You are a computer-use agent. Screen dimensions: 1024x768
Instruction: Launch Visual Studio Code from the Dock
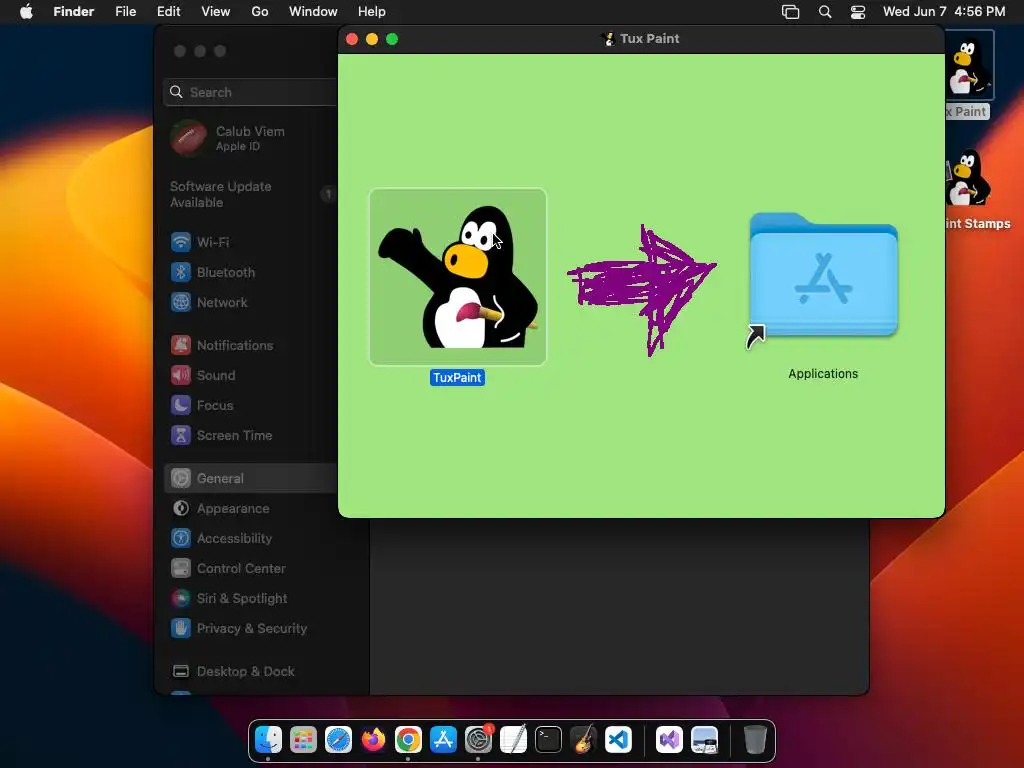click(x=618, y=740)
